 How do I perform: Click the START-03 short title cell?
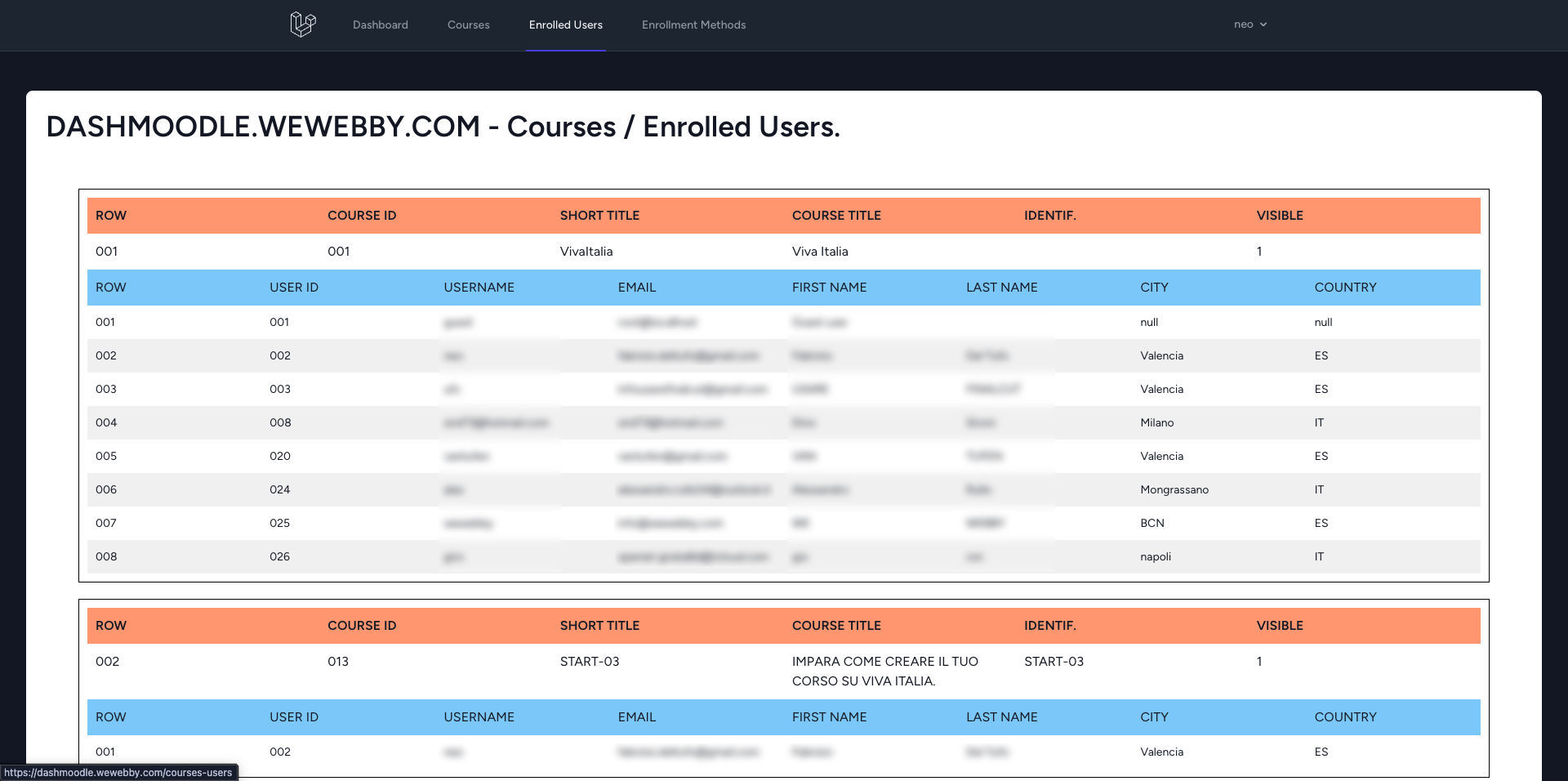click(590, 662)
